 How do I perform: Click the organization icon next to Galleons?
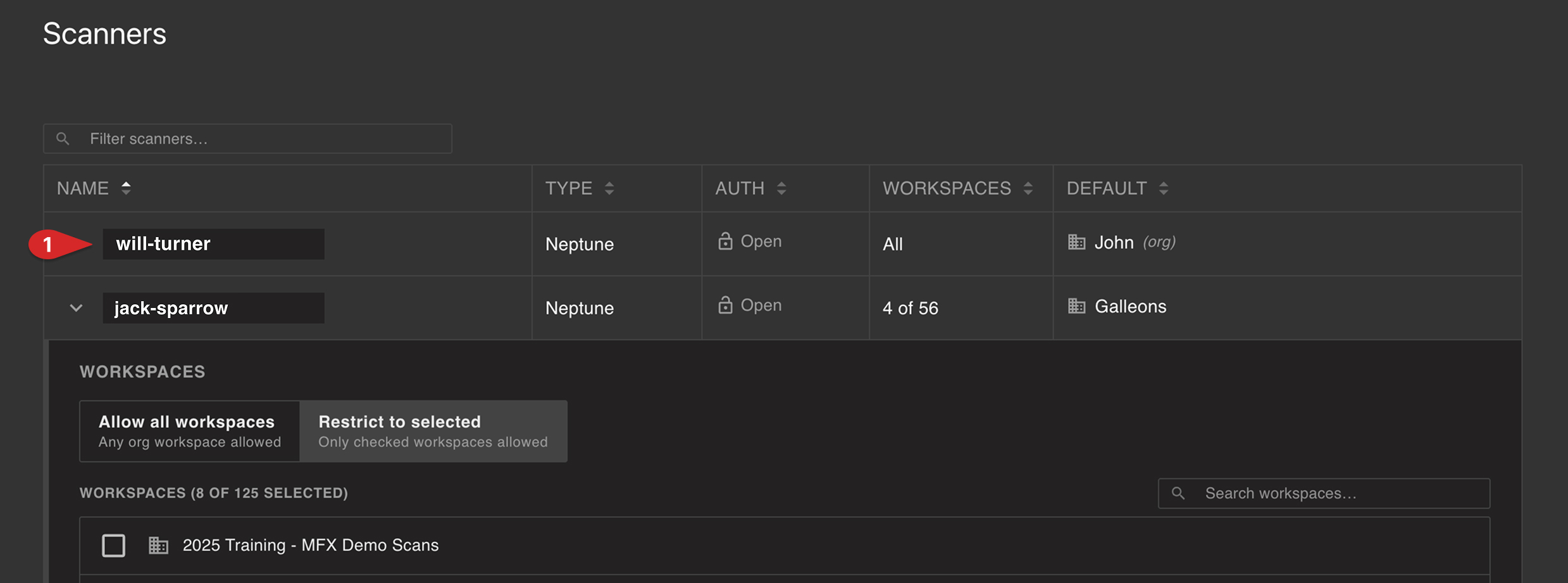click(1076, 306)
